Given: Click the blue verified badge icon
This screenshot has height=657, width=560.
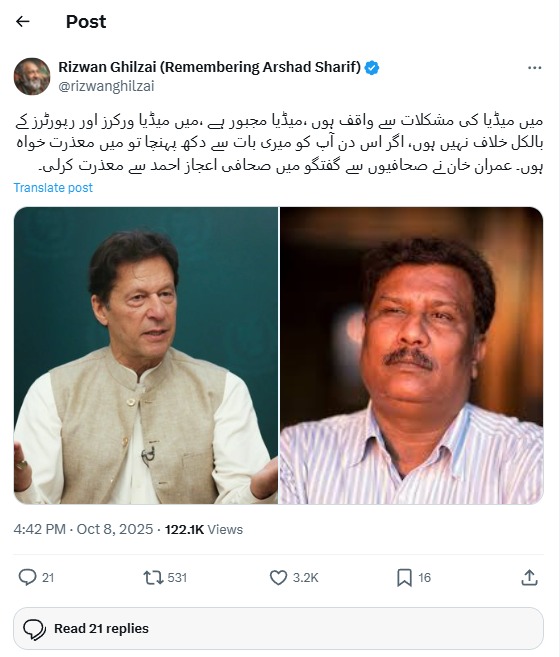Looking at the screenshot, I should (372, 67).
